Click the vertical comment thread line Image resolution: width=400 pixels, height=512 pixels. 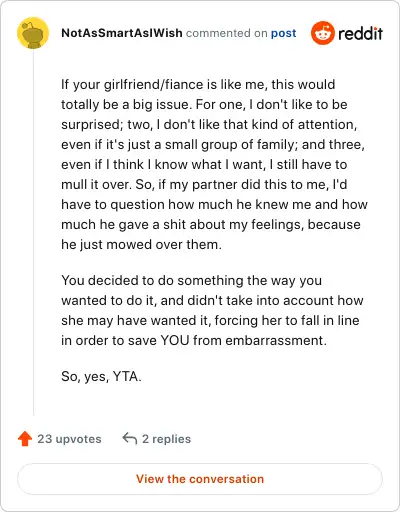click(x=33, y=232)
